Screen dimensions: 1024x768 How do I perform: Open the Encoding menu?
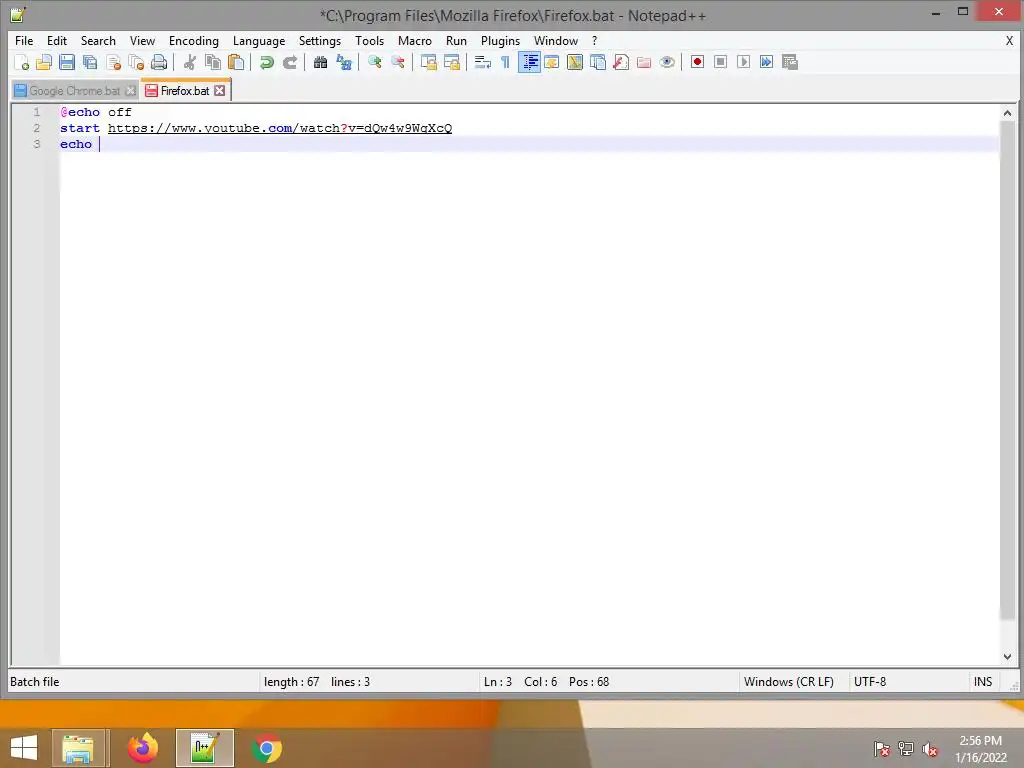194,40
